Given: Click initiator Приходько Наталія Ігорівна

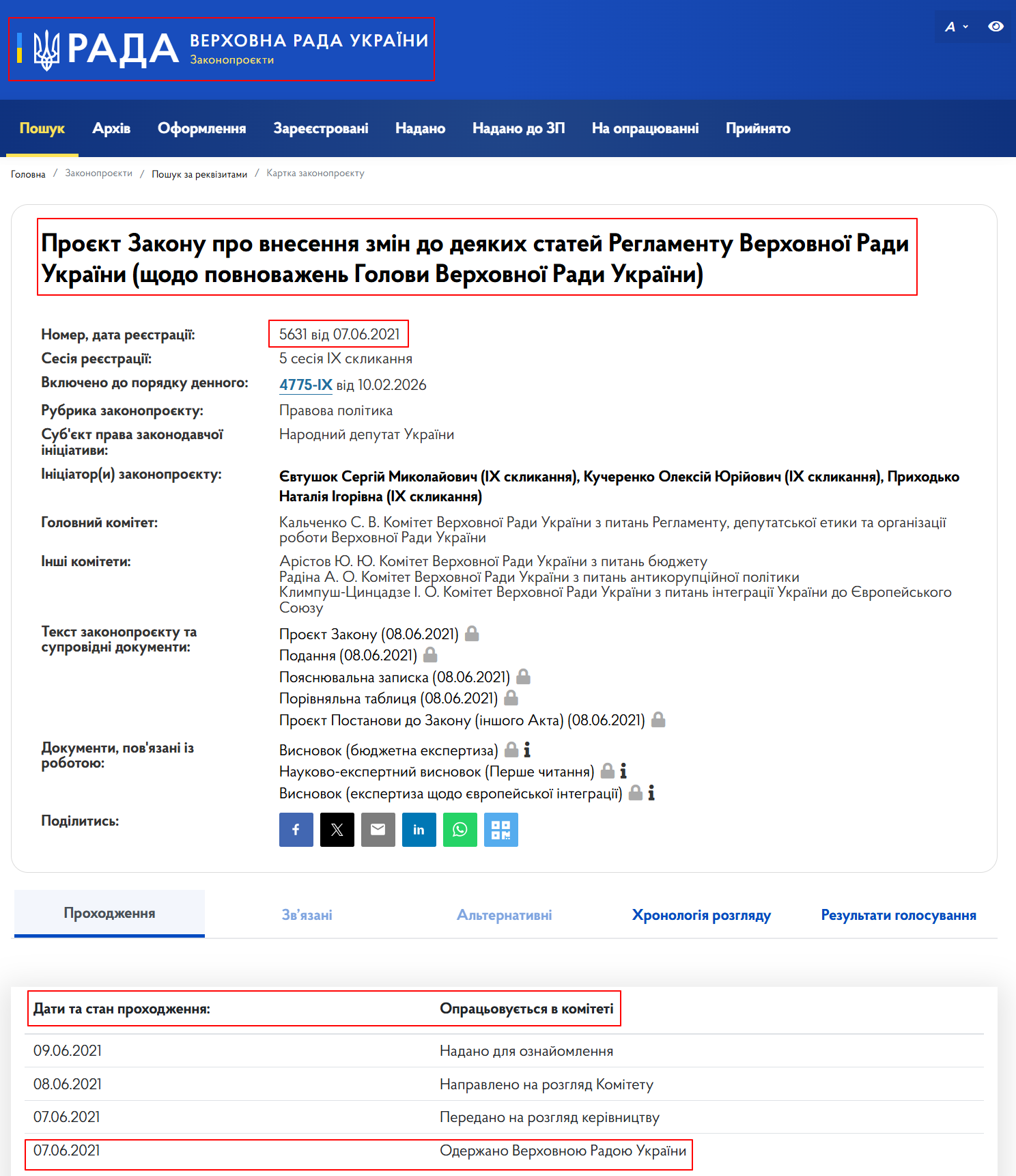Looking at the screenshot, I should [x=619, y=486].
